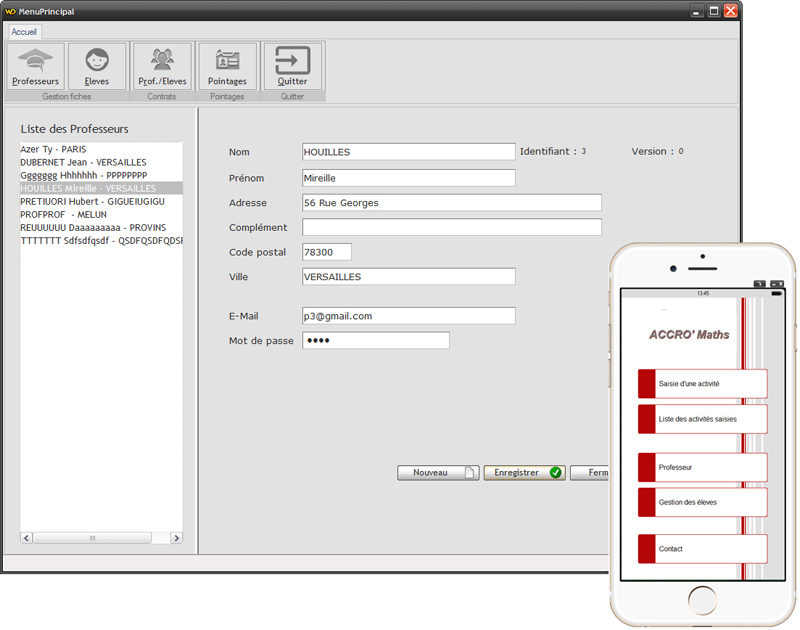
Task: Click the horizontal scrollbar thumb of professor list
Action: (x=92, y=538)
